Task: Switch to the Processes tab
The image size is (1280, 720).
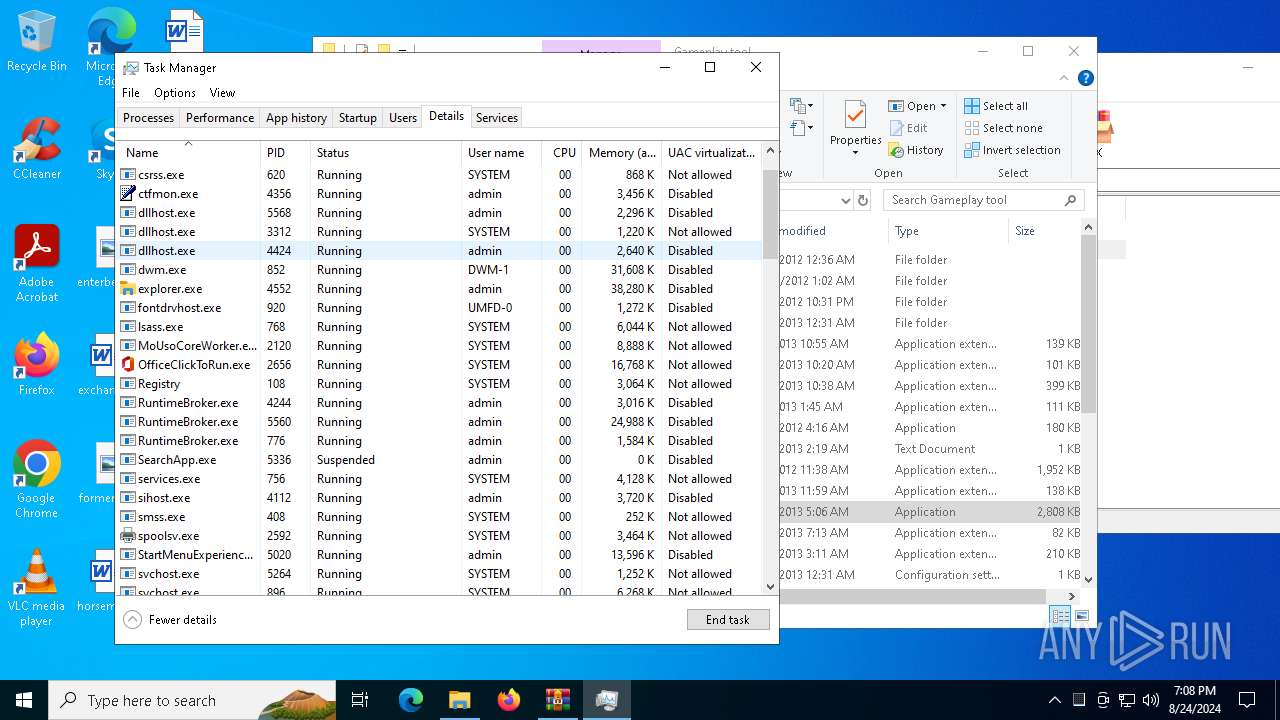Action: point(148,118)
